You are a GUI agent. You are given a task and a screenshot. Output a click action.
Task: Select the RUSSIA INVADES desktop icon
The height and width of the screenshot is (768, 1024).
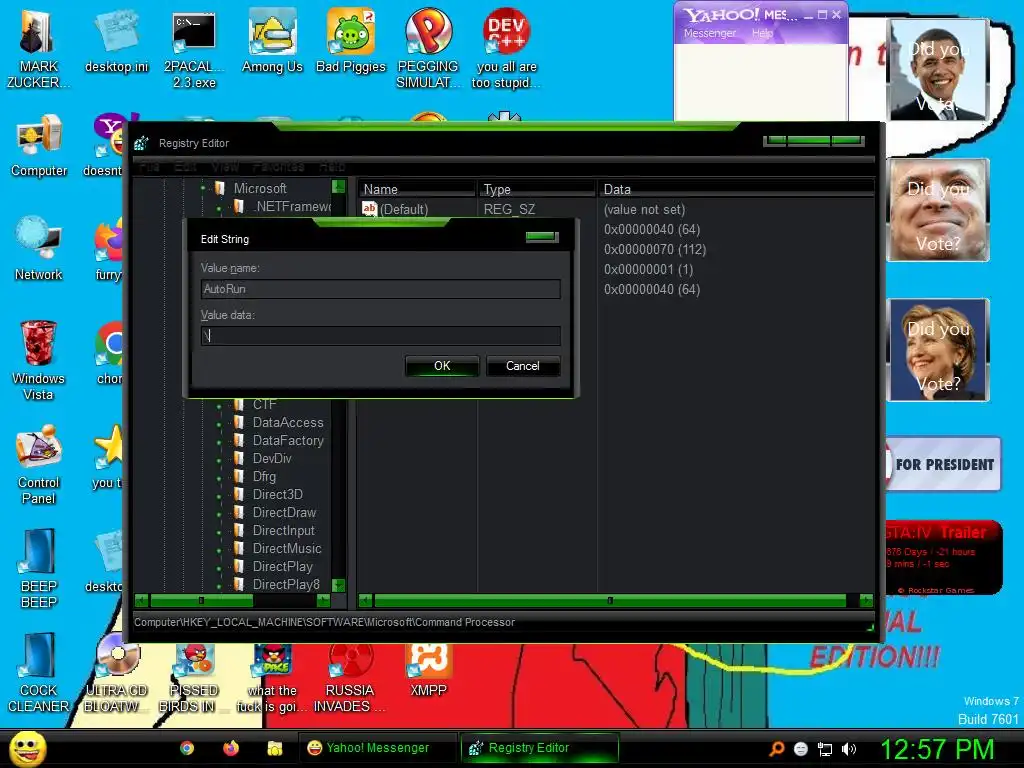coord(349,676)
